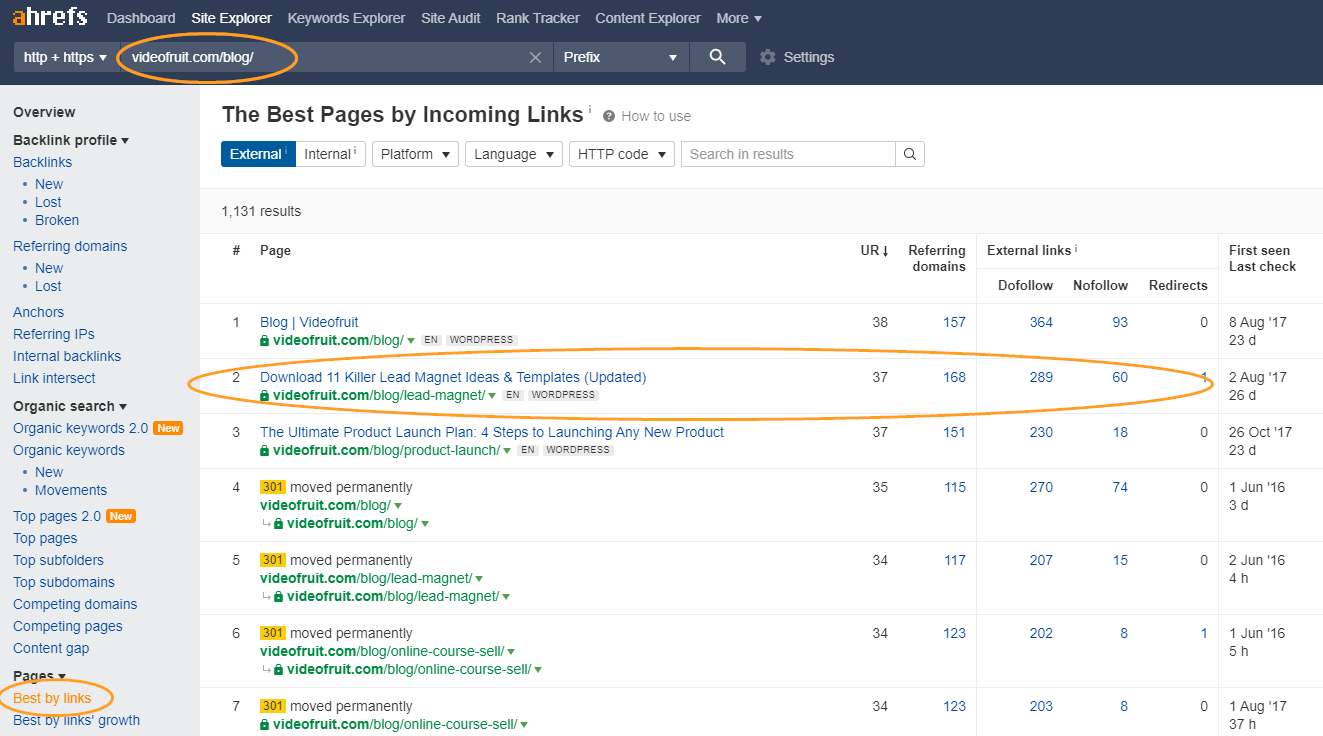Click the Referring domains column header
Viewport: 1323px width, 736px height.
937,258
